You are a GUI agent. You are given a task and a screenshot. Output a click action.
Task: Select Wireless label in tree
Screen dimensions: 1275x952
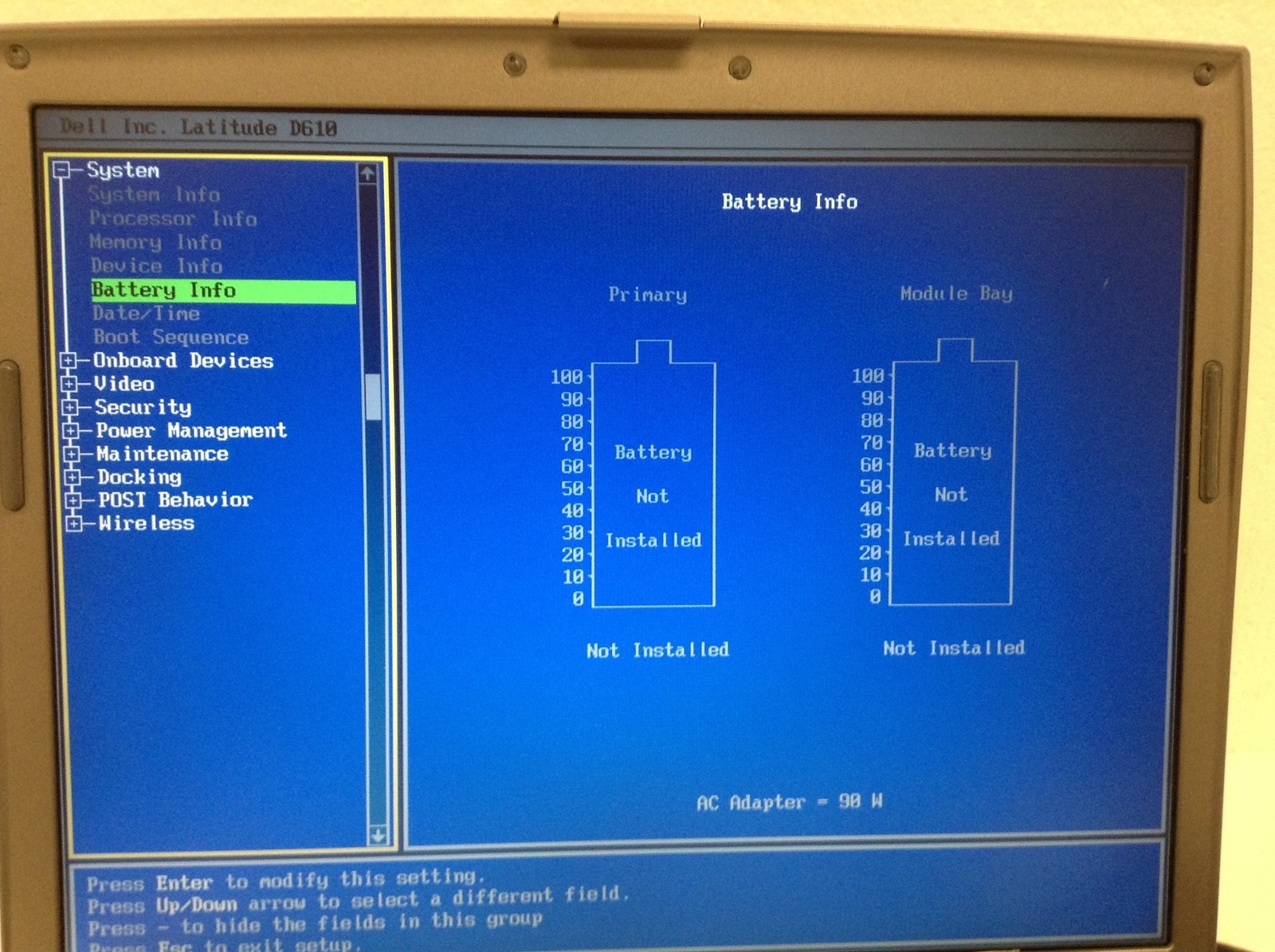[x=147, y=523]
